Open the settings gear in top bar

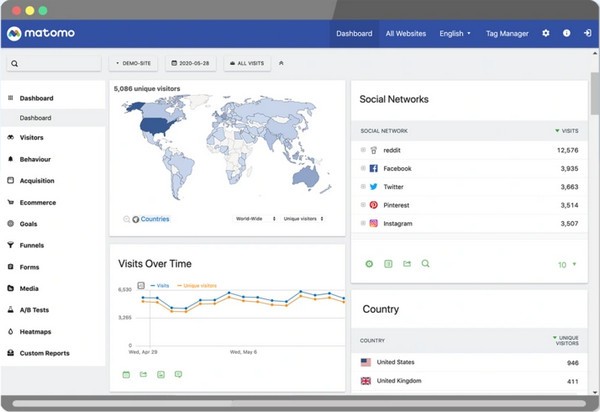tap(546, 33)
